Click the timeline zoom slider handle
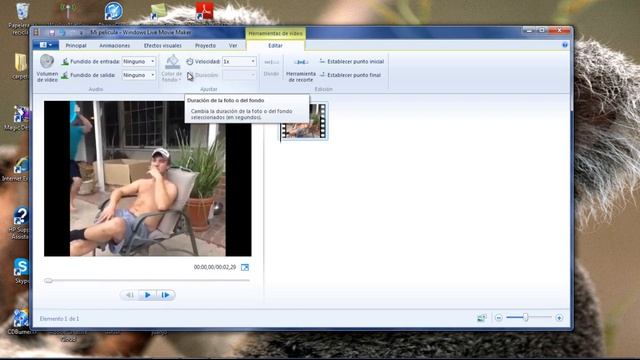The width and height of the screenshot is (640, 360). coord(526,317)
